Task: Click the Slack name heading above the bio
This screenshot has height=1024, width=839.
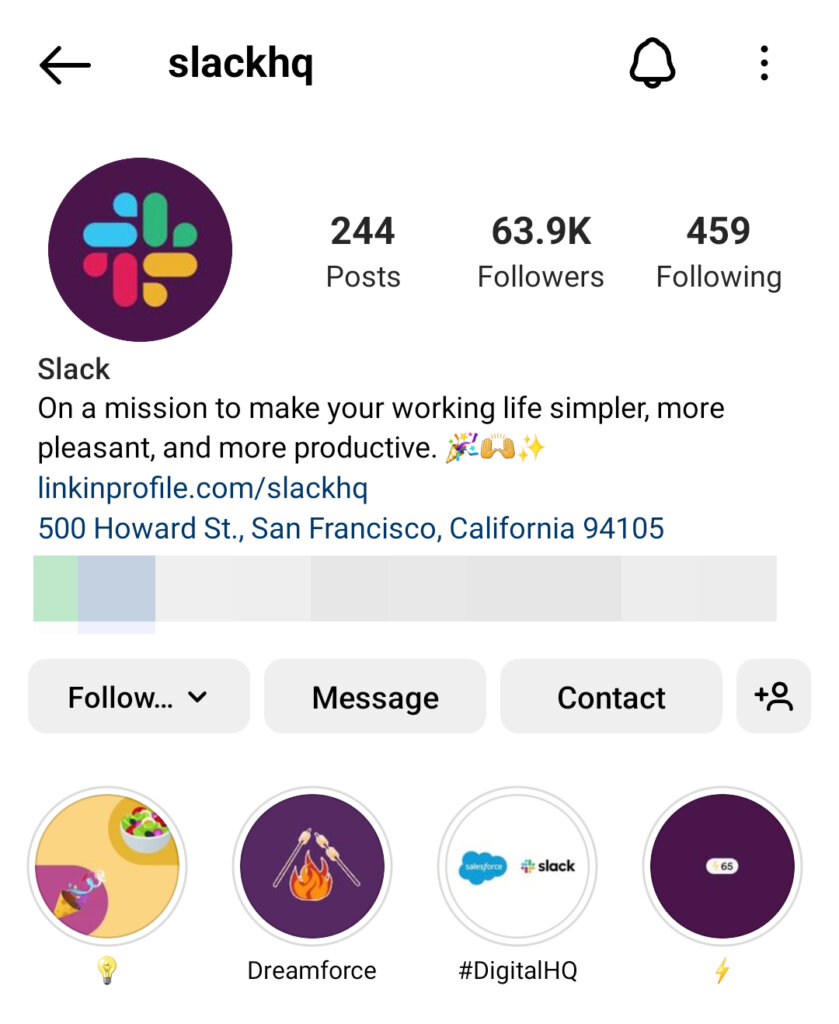Action: [72, 369]
